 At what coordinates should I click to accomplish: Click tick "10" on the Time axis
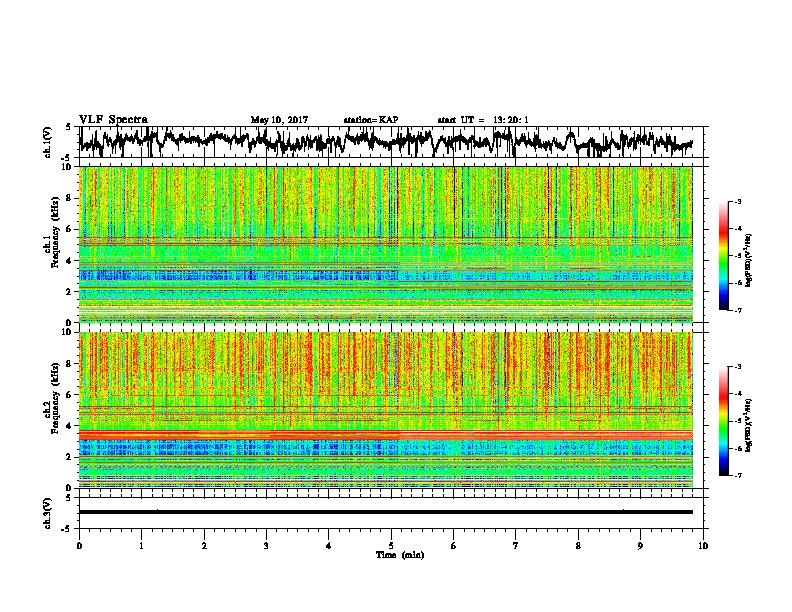(x=703, y=546)
